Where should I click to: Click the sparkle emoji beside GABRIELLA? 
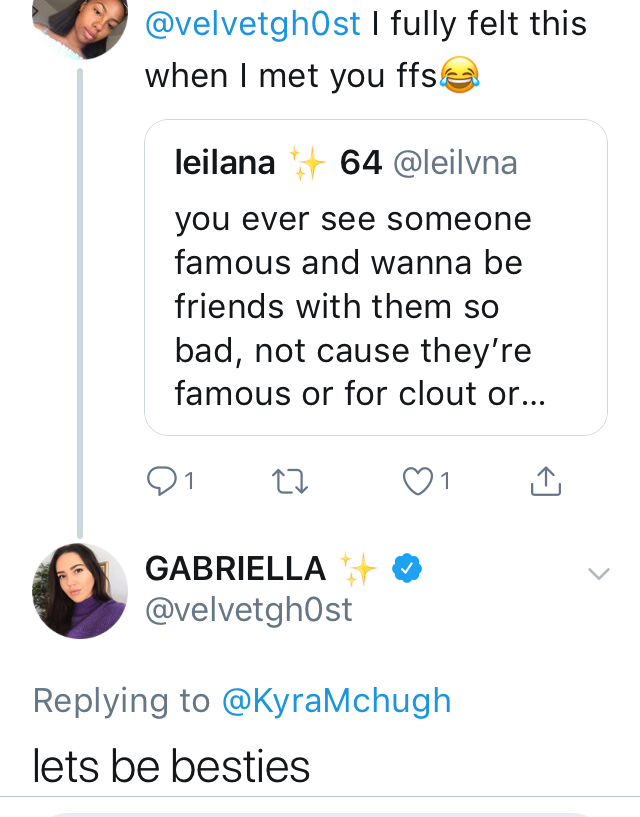357,569
